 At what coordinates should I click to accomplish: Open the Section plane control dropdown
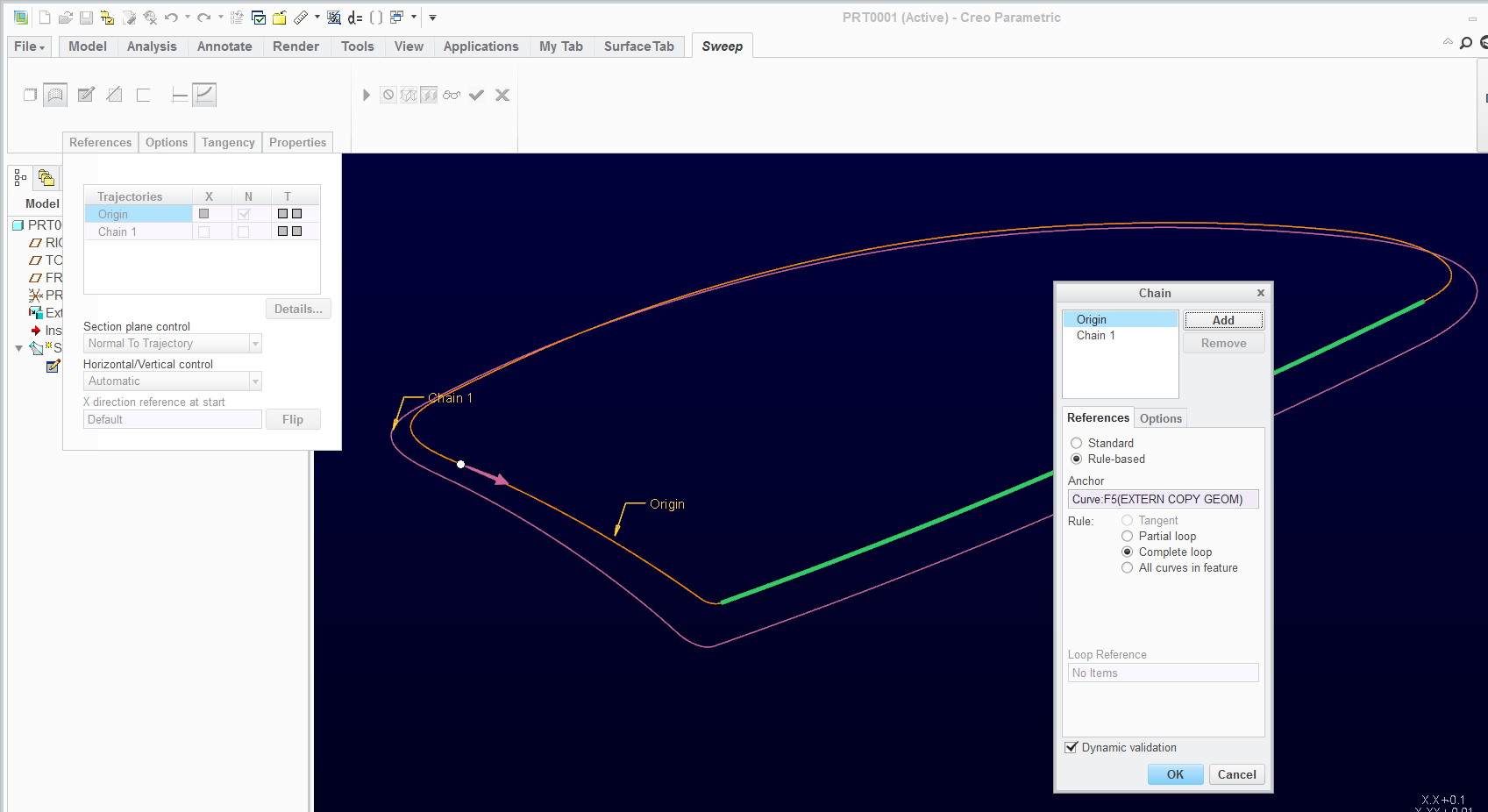click(256, 344)
